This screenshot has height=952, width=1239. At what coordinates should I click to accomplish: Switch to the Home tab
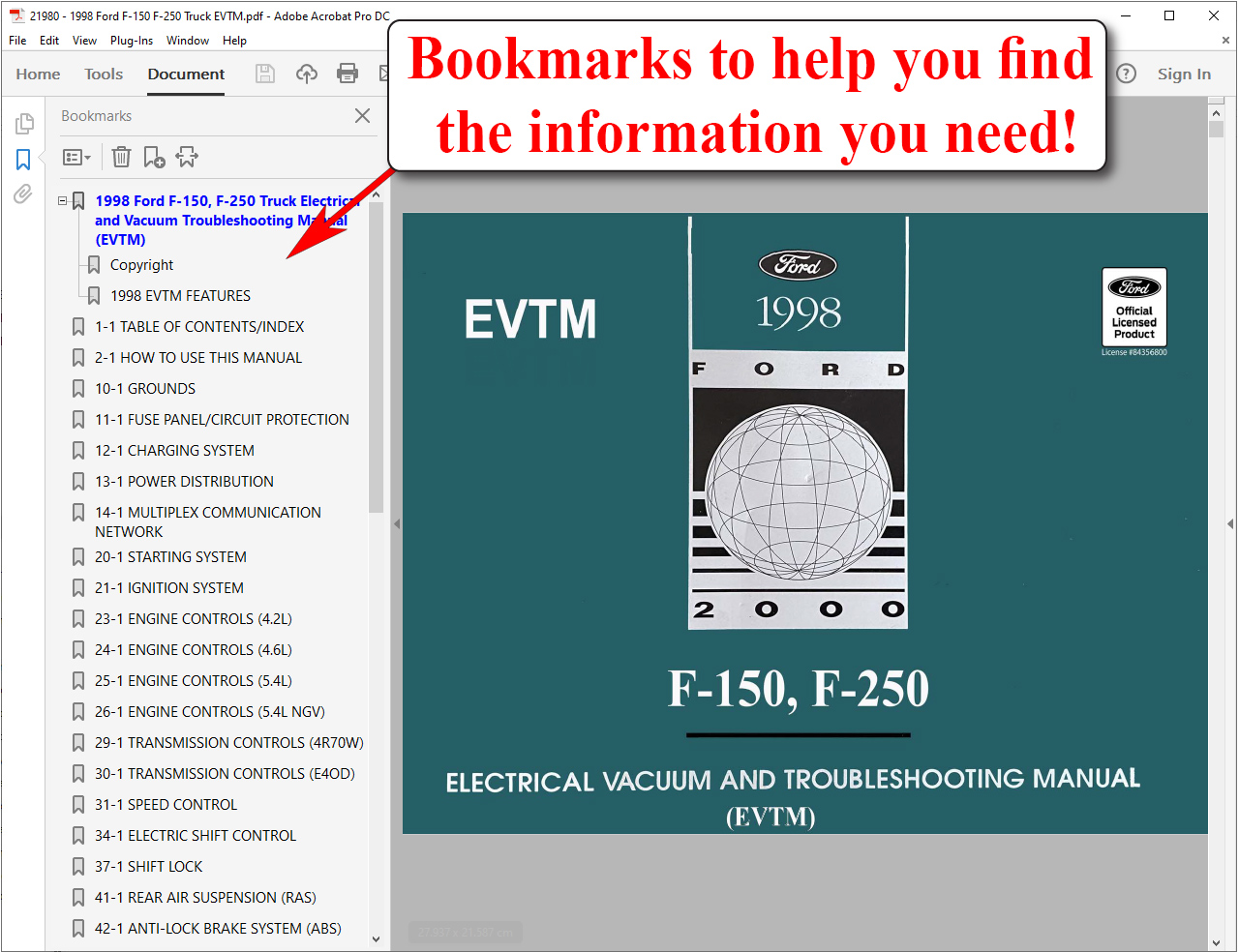coord(38,74)
